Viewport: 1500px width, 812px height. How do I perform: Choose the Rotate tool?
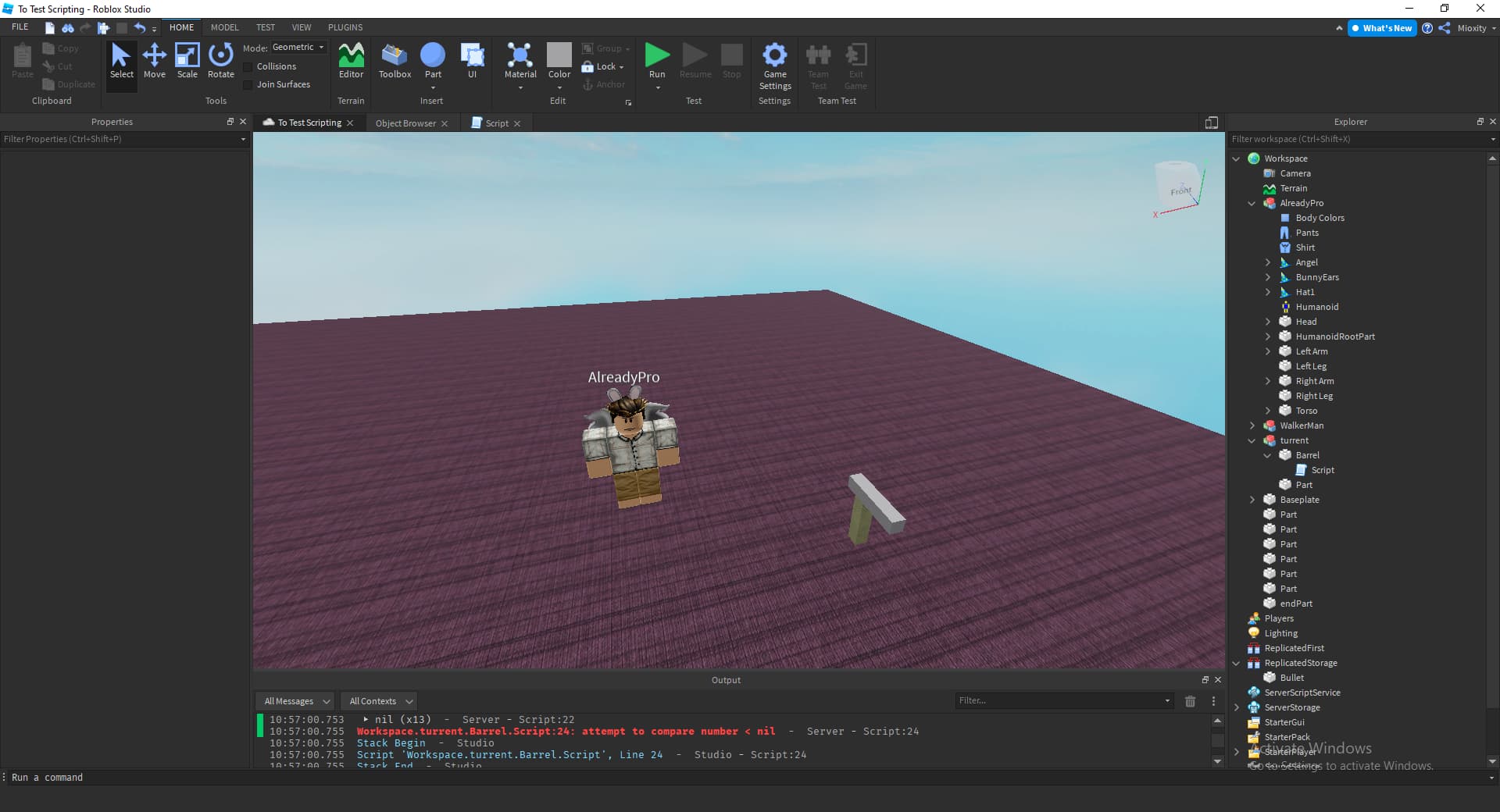click(x=221, y=60)
